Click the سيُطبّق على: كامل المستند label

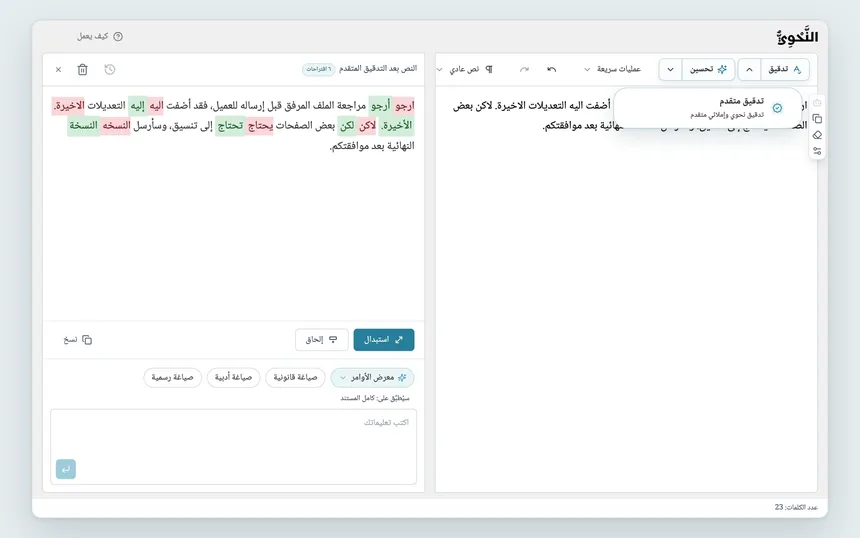coord(375,398)
